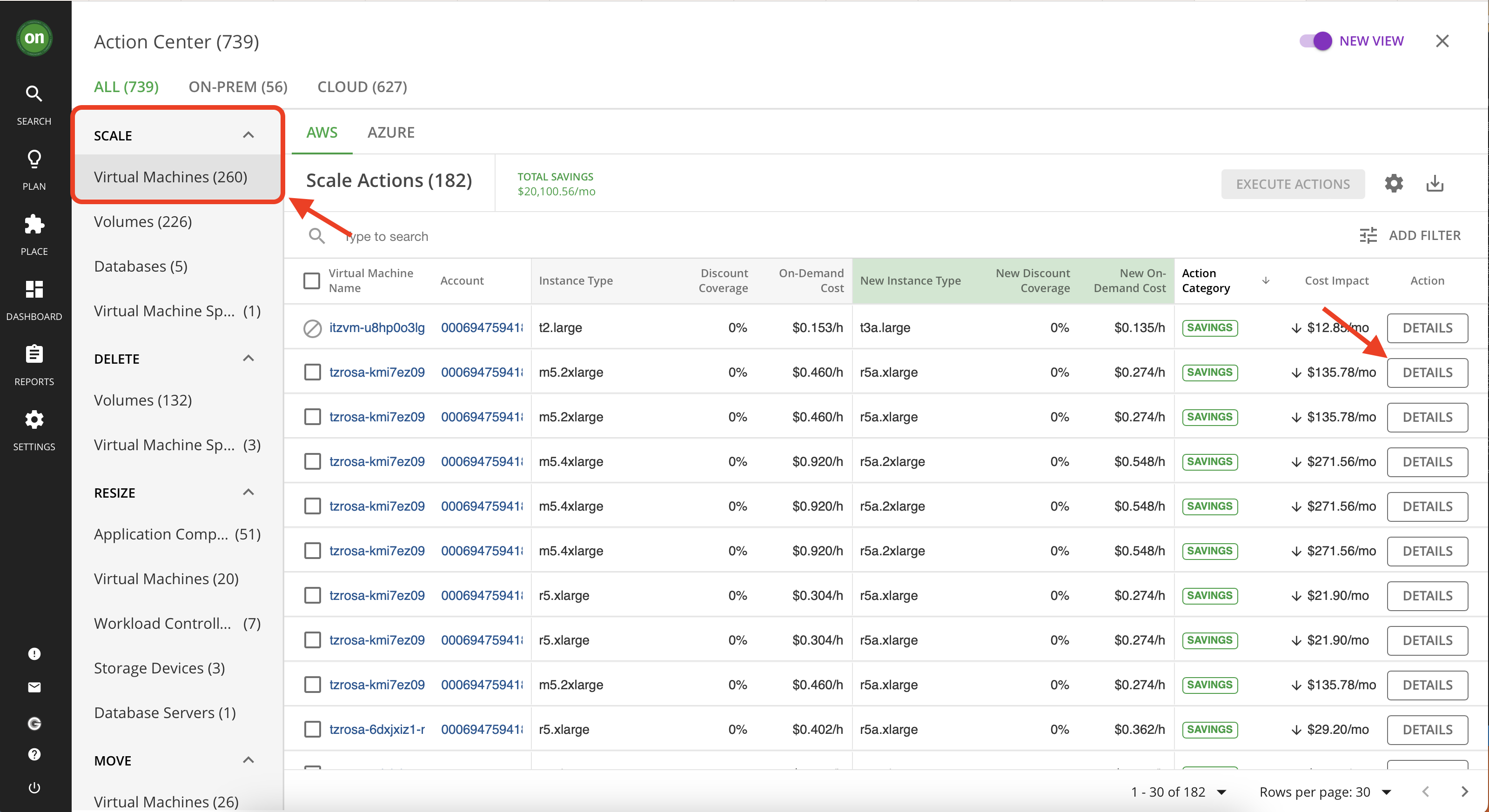1489x812 pixels.
Task: Click the search magnifier in table search
Action: tap(317, 236)
